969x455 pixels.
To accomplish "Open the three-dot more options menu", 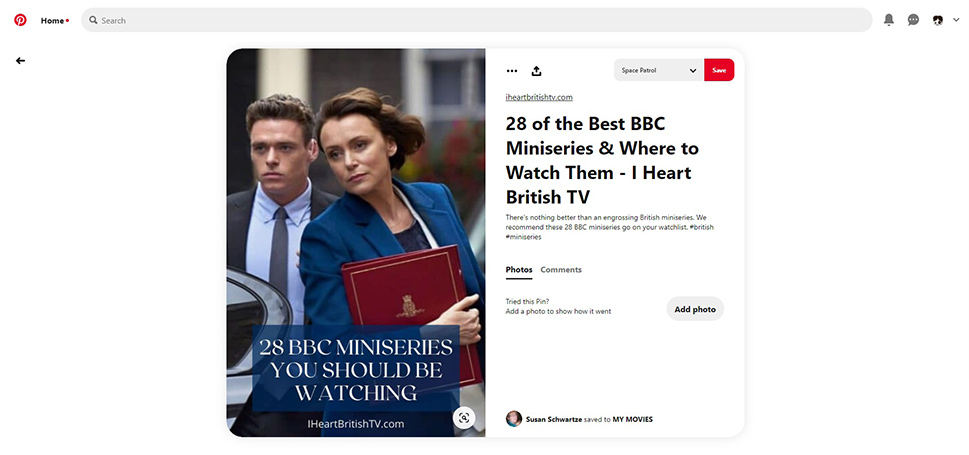I will 512,71.
